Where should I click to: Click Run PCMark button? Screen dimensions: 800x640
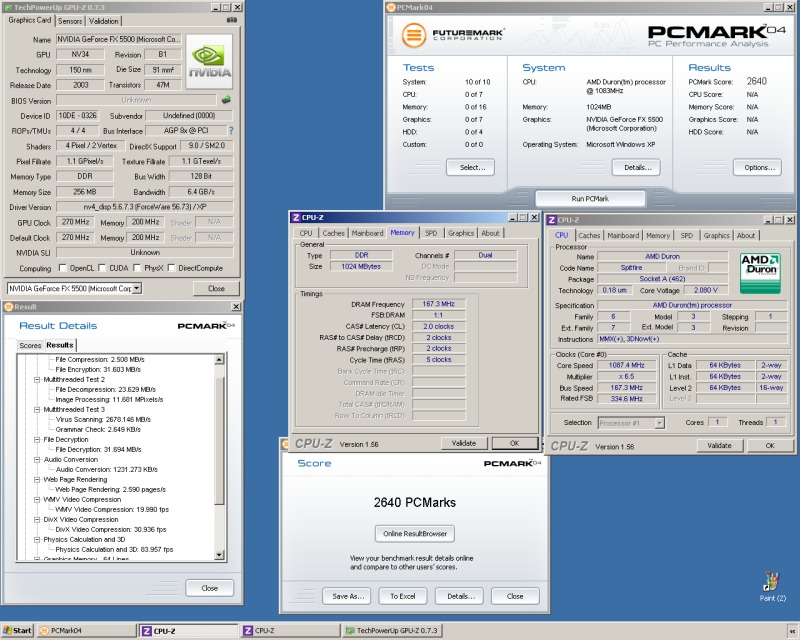[590, 199]
